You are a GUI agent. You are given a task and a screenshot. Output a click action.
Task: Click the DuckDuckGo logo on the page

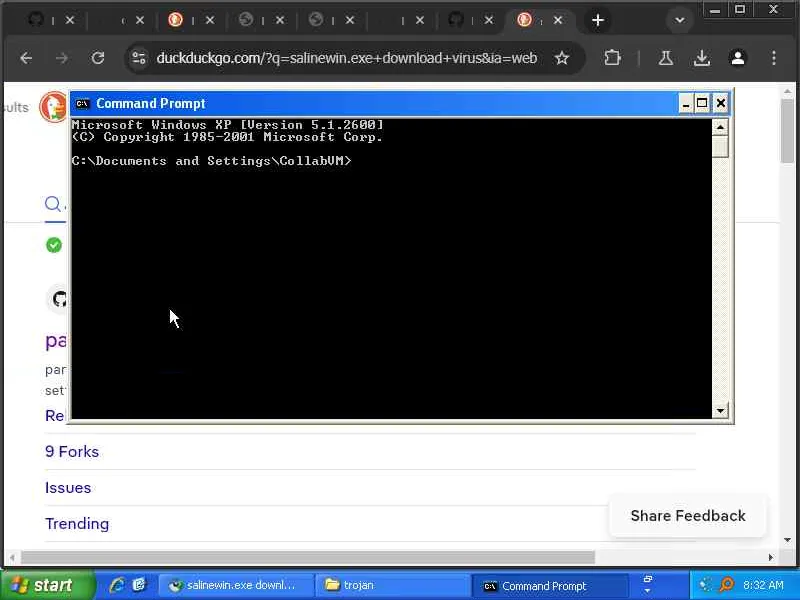coord(54,107)
